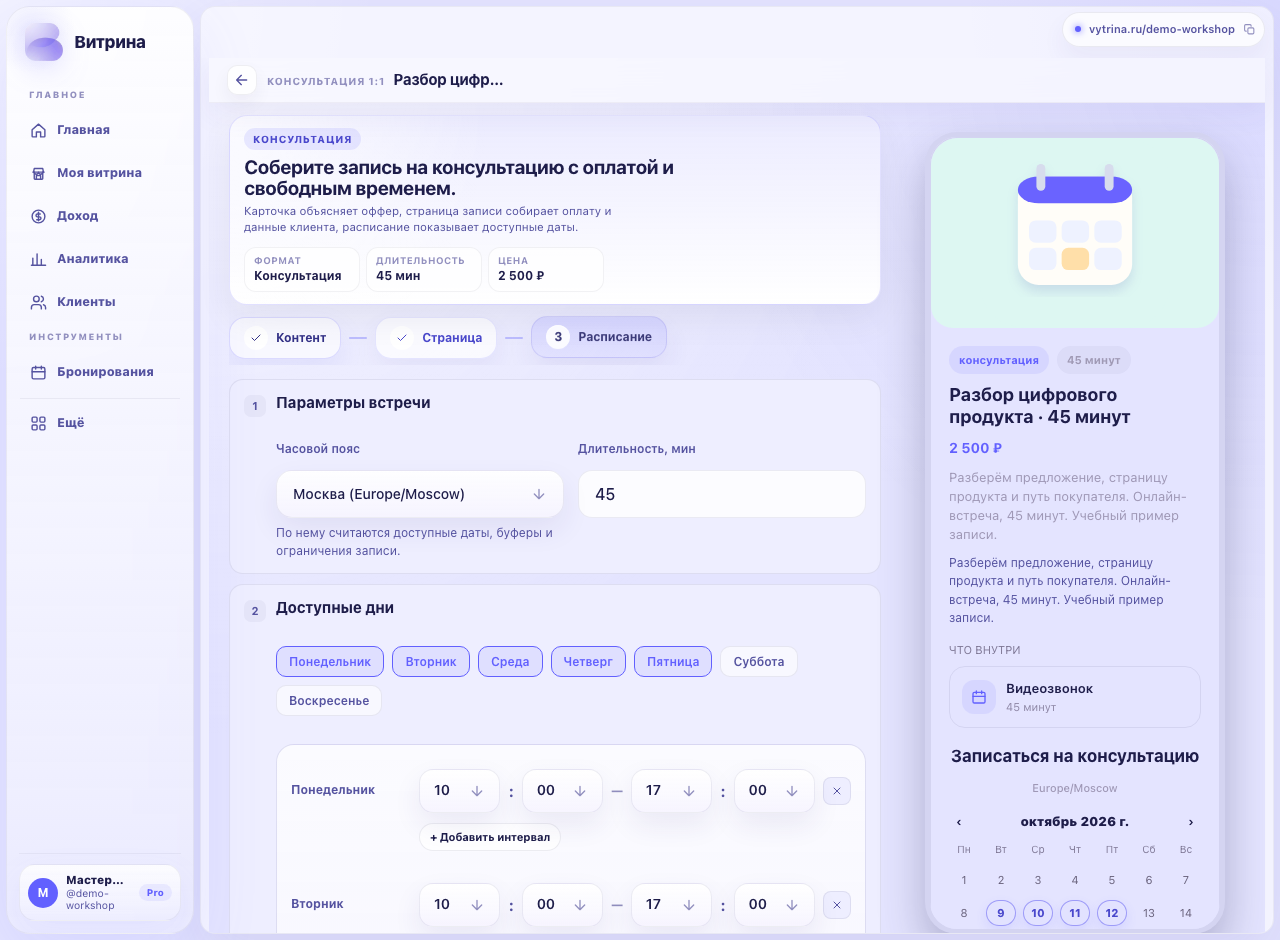1280x940 pixels.
Task: Toggle Пятница day chip
Action: click(x=673, y=662)
